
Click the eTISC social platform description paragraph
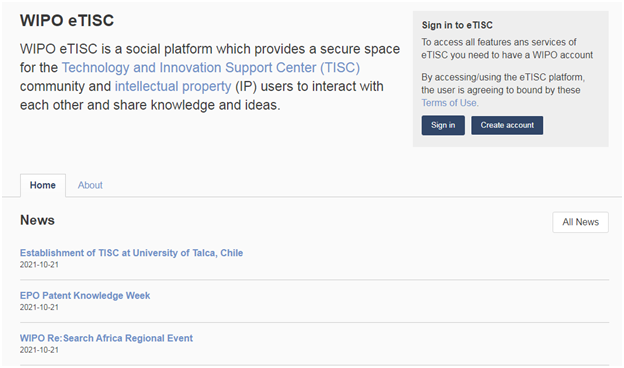pyautogui.click(x=210, y=77)
